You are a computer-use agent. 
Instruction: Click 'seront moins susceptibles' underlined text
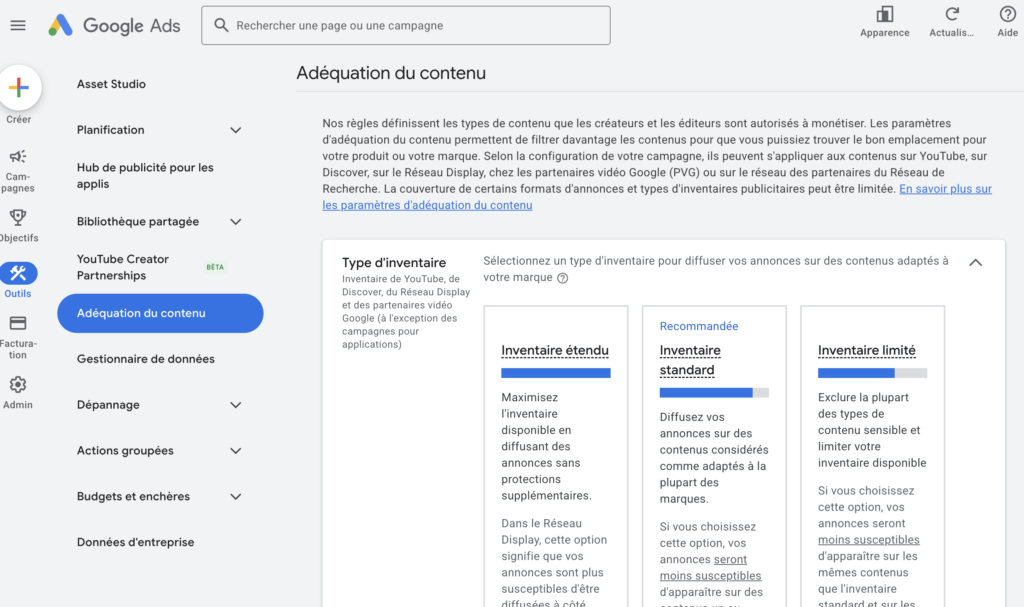(710, 567)
